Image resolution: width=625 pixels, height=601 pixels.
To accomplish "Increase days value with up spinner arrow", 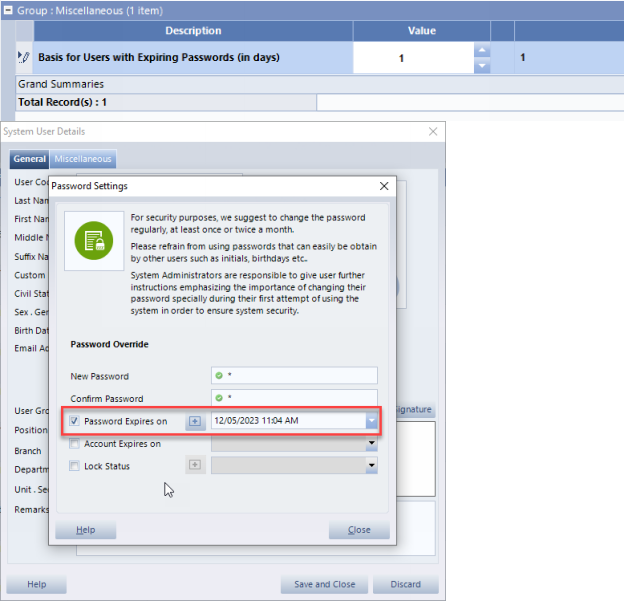I will pos(482,51).
